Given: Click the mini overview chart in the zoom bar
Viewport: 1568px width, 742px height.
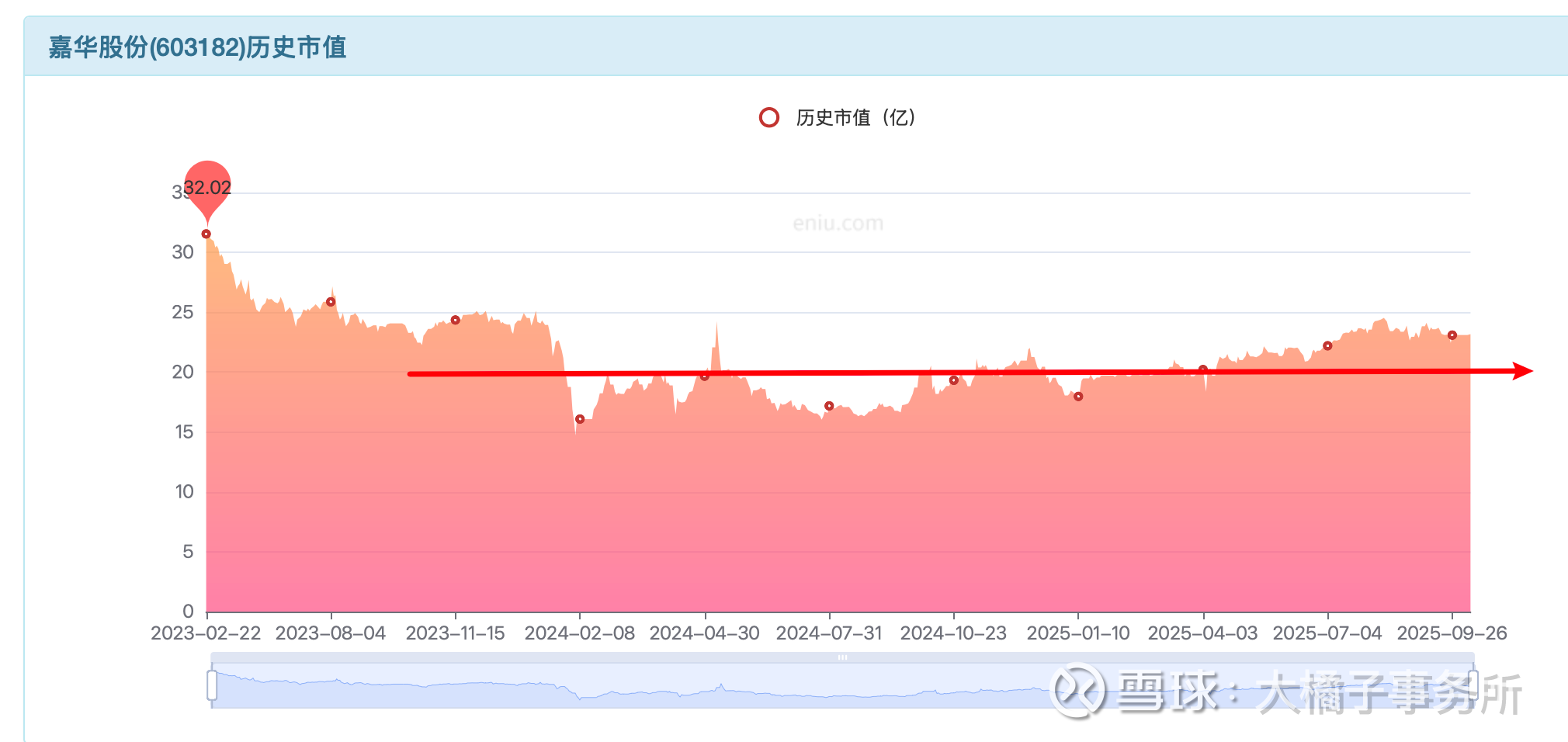Looking at the screenshot, I should (842, 686).
